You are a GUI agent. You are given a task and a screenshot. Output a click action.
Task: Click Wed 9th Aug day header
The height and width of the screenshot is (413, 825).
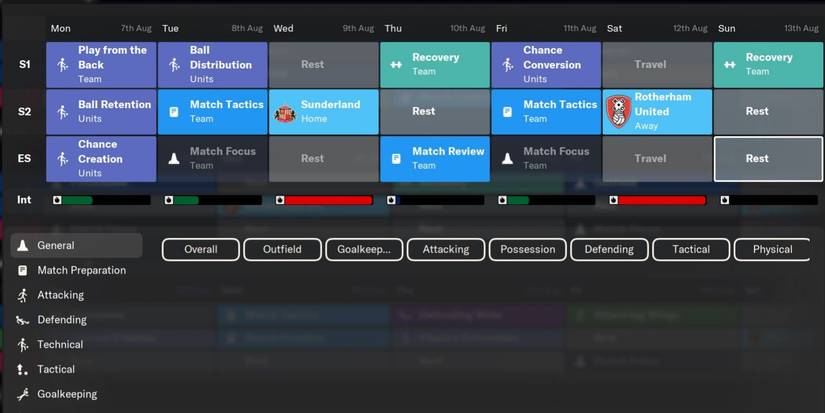click(x=324, y=28)
